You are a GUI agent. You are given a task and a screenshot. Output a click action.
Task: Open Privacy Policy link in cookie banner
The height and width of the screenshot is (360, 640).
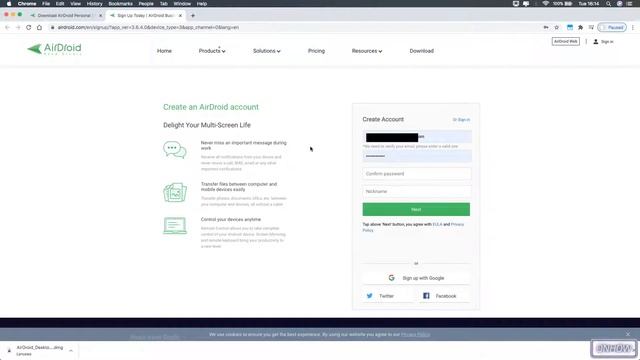(416, 334)
